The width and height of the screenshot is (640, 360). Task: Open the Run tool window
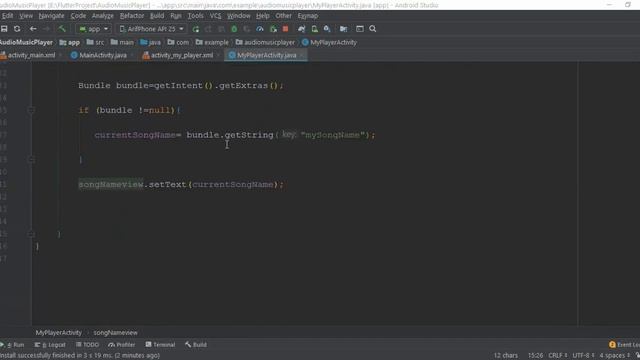pos(12,345)
